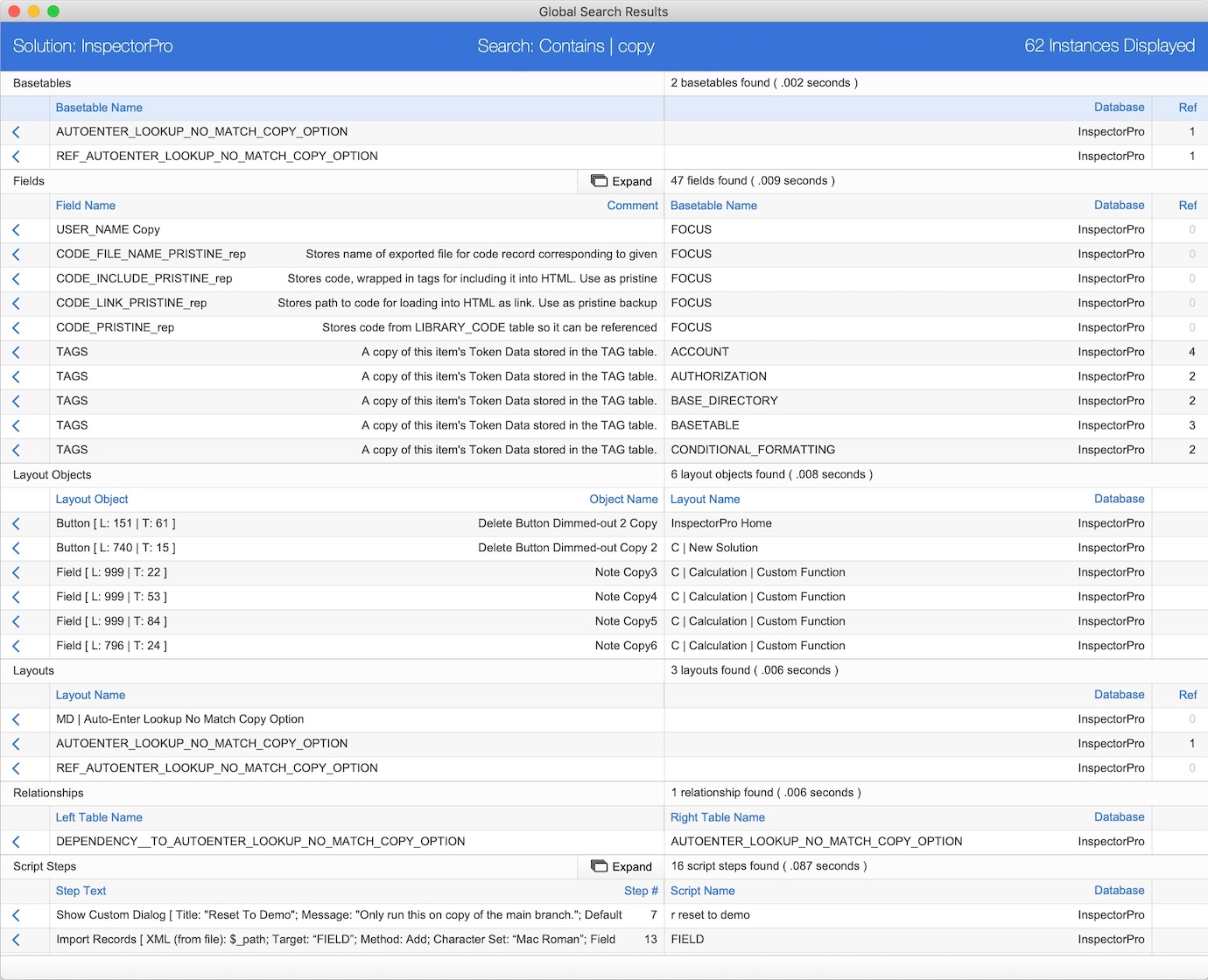Click arrow icon beside AUTOENTER_LOOKUP_NO_MATCH_COPY_OPTION basetable

[16, 132]
